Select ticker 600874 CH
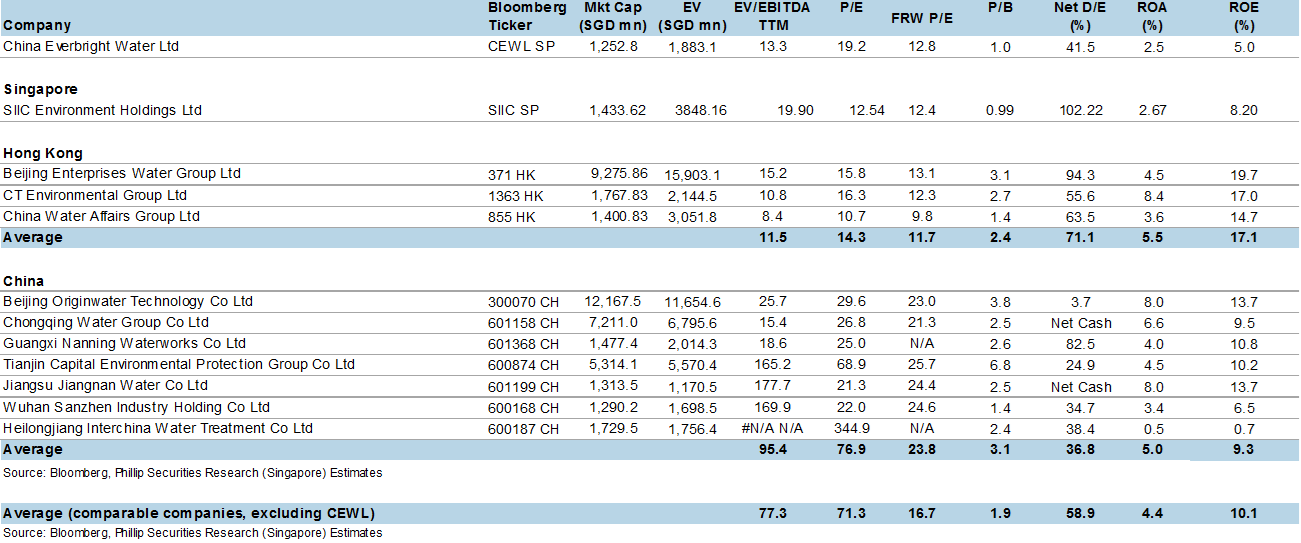Image resolution: width=1301 pixels, height=543 pixels. tap(522, 365)
